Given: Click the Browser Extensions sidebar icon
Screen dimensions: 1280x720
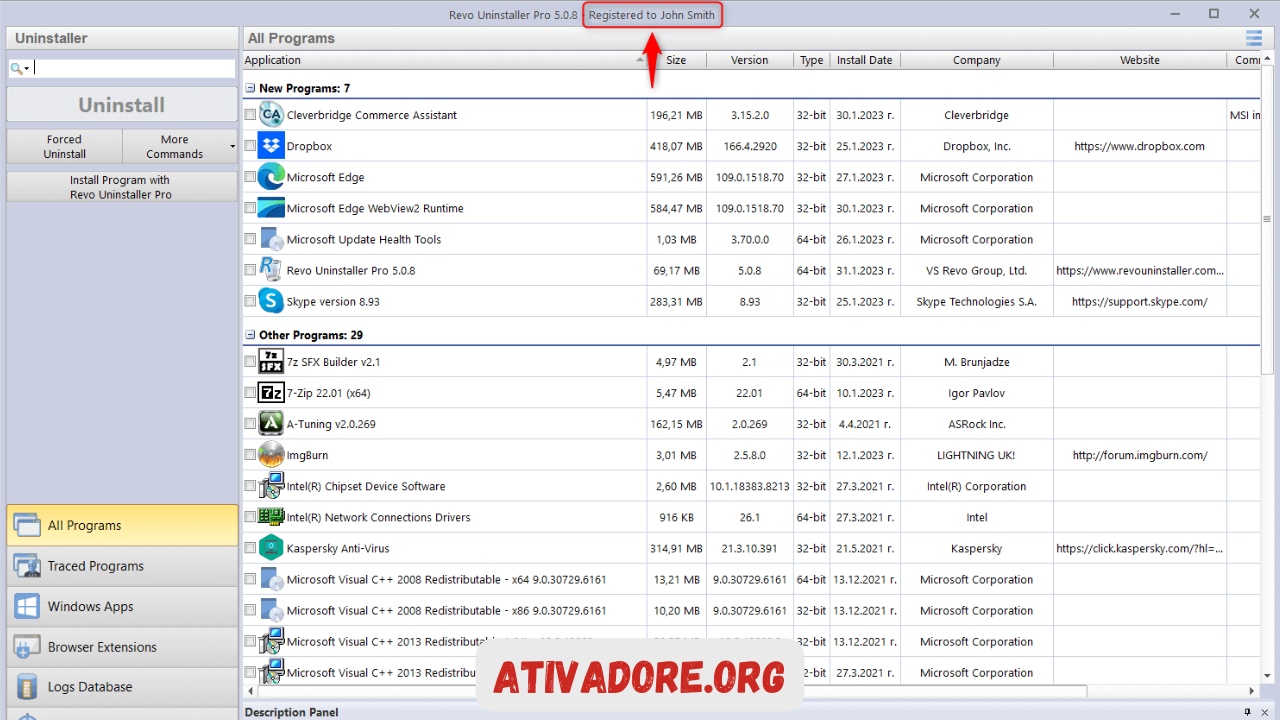Looking at the screenshot, I should [27, 647].
